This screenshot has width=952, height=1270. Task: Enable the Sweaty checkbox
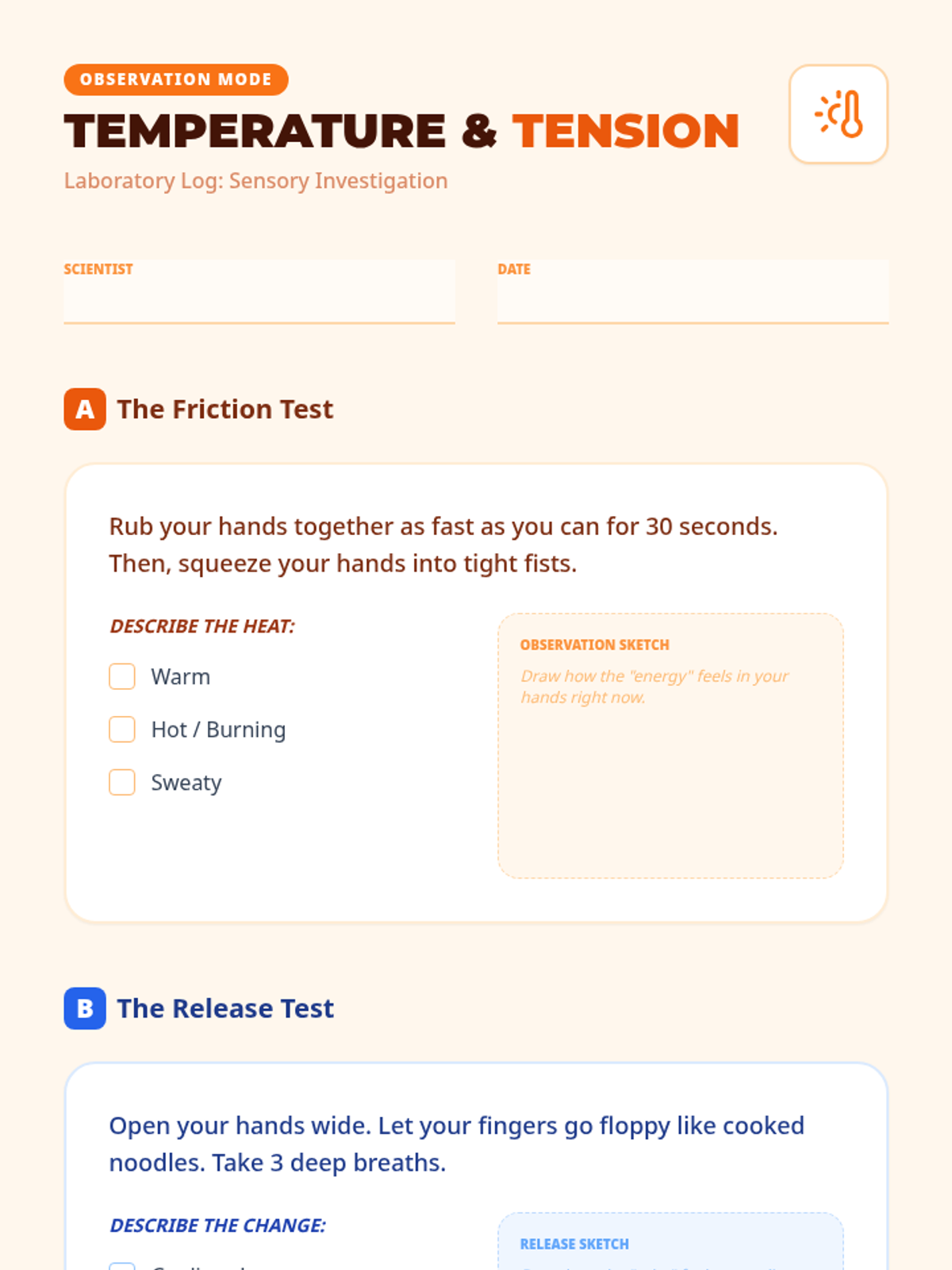click(x=122, y=782)
